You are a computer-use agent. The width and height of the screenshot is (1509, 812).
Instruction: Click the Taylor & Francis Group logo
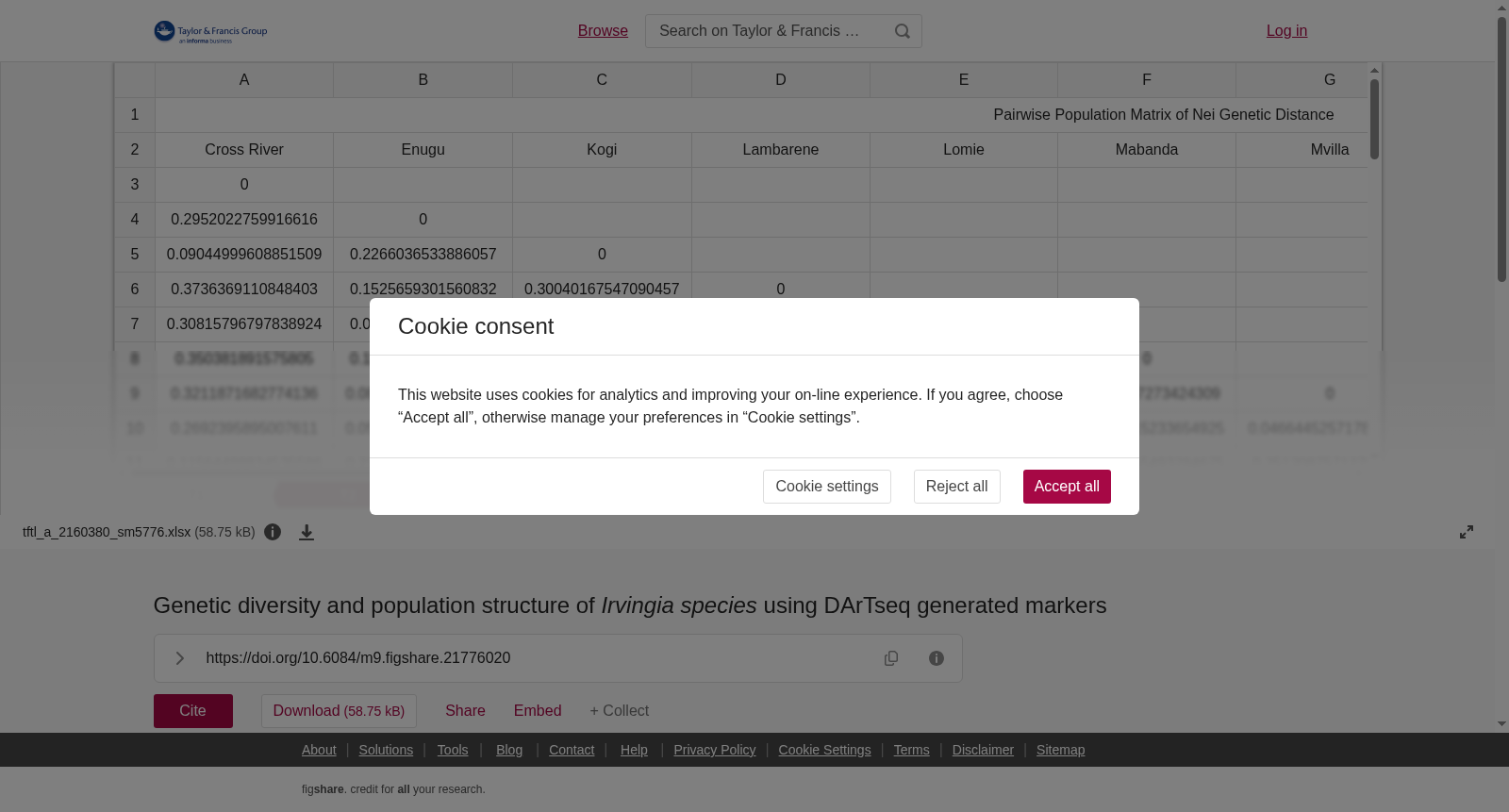210,32
